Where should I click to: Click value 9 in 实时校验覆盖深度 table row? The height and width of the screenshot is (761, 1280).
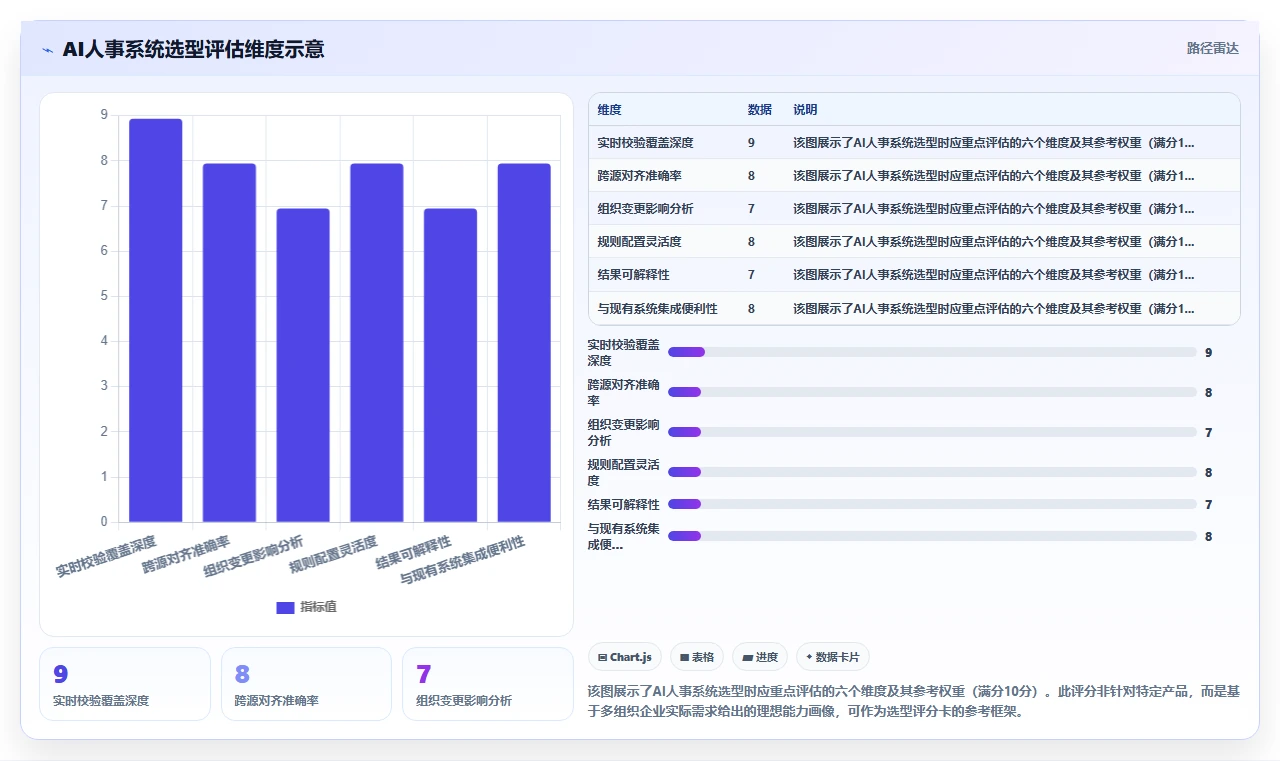pos(751,143)
